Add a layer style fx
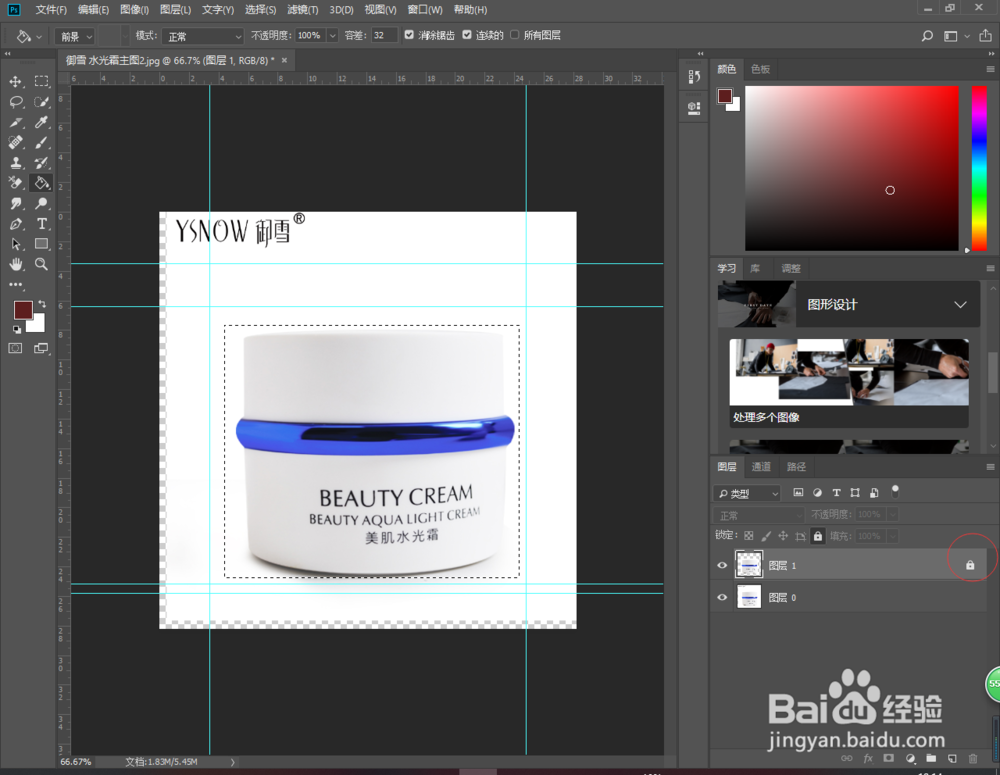Viewport: 1000px width, 775px height. coord(868,758)
